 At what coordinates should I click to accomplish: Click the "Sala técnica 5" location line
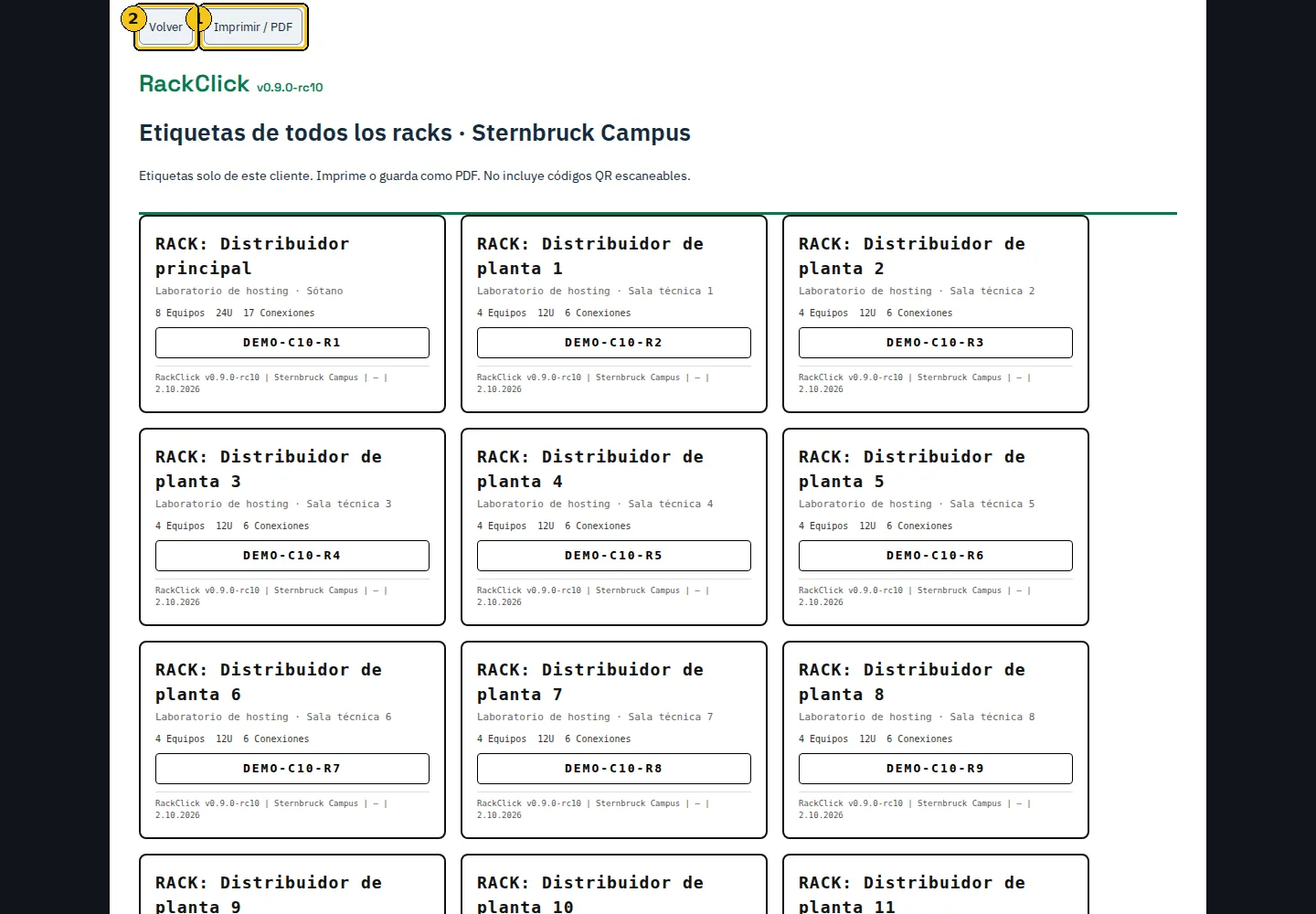tap(917, 504)
